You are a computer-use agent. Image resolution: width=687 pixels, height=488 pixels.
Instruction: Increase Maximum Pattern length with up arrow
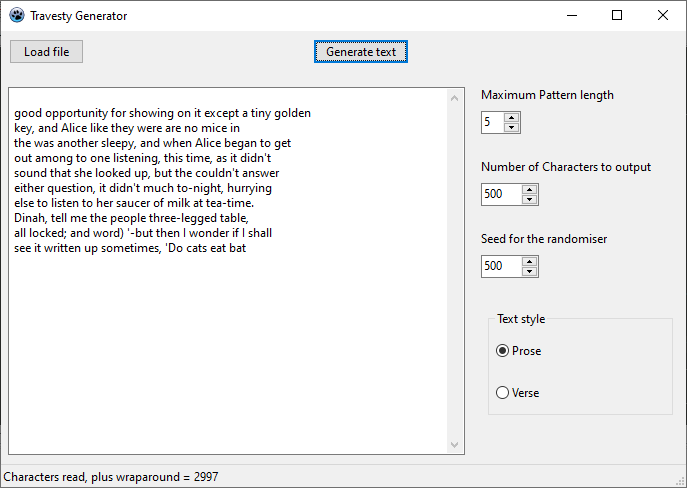[x=511, y=117]
